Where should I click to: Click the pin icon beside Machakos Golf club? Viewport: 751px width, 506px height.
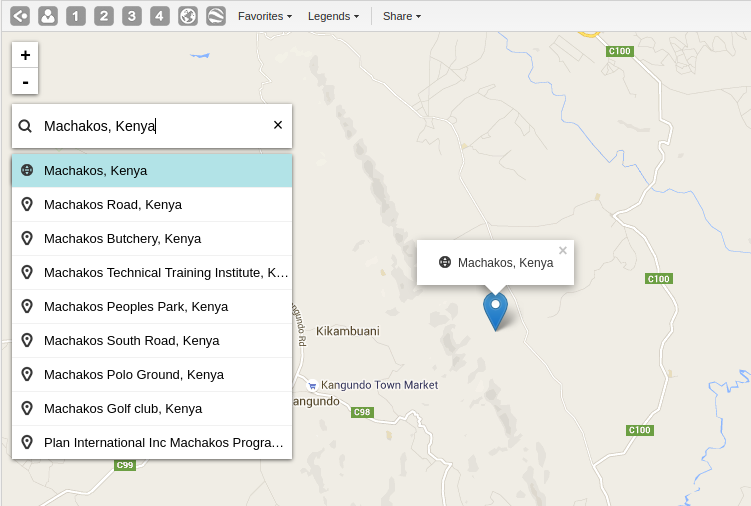click(27, 409)
